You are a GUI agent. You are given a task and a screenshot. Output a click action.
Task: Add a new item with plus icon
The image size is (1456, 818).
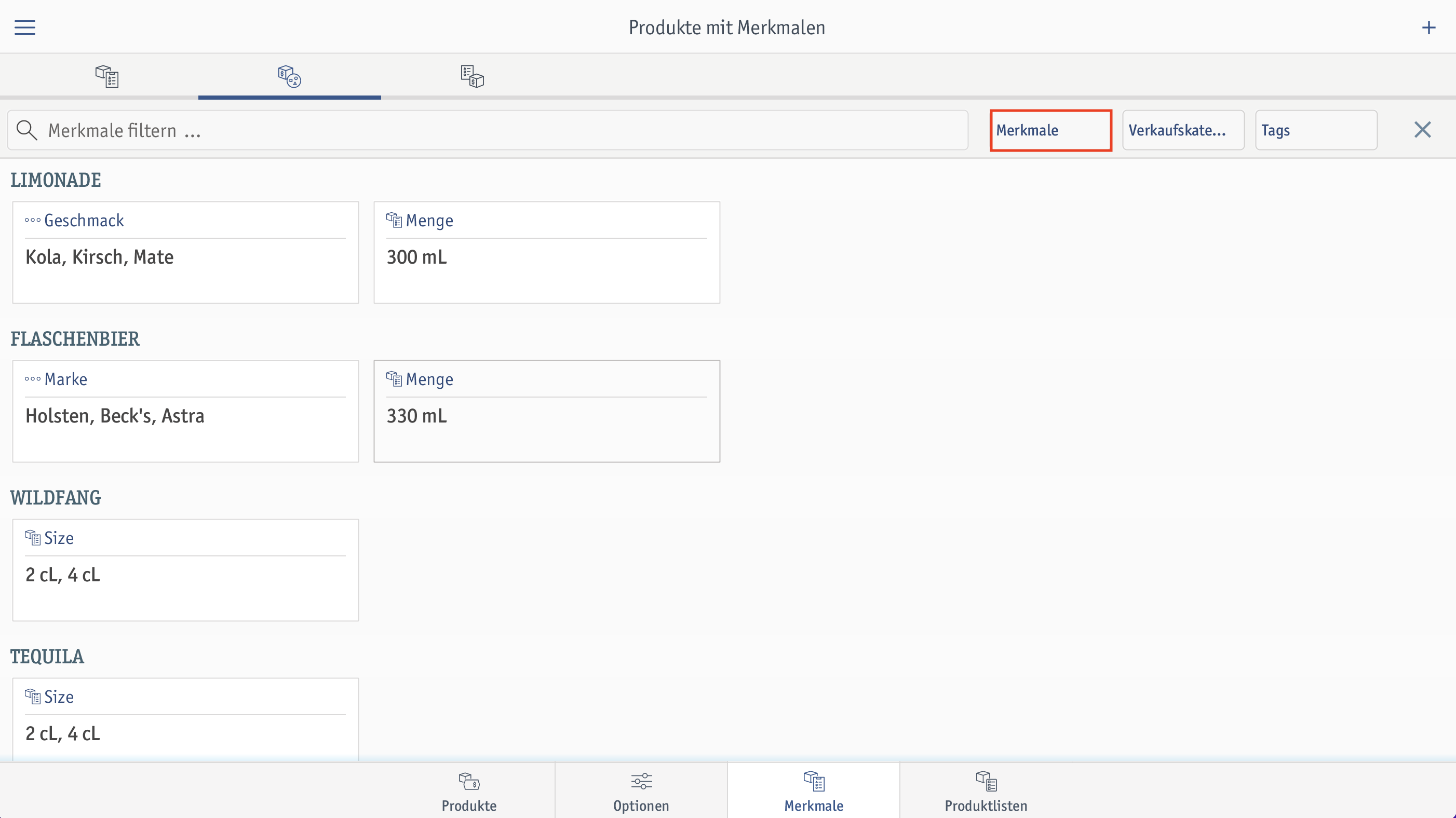(x=1428, y=27)
